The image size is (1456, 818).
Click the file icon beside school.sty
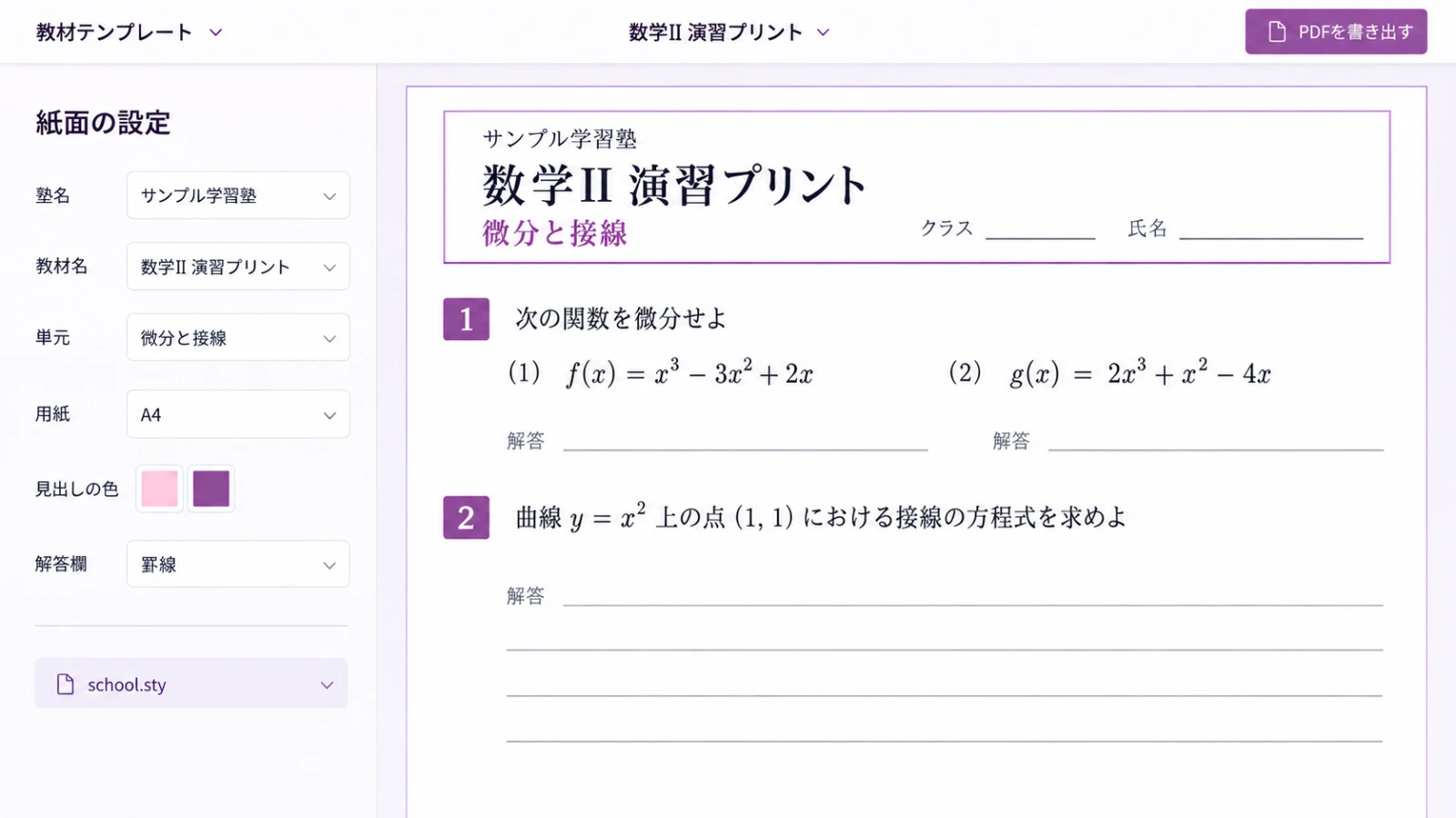point(65,684)
